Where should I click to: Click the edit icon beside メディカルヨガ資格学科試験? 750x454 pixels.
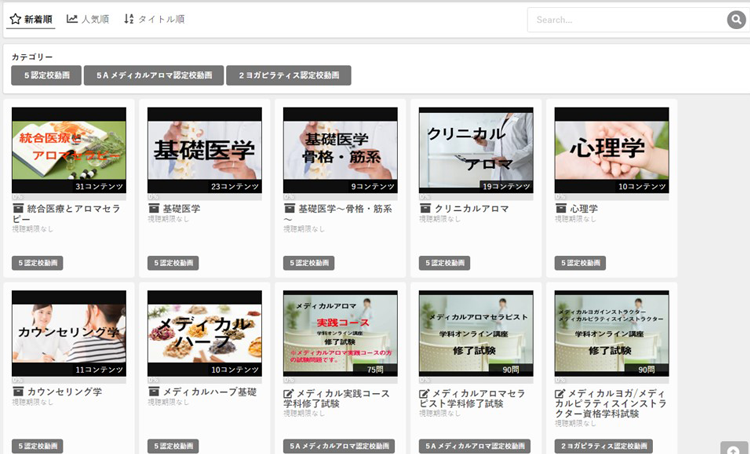(560, 394)
